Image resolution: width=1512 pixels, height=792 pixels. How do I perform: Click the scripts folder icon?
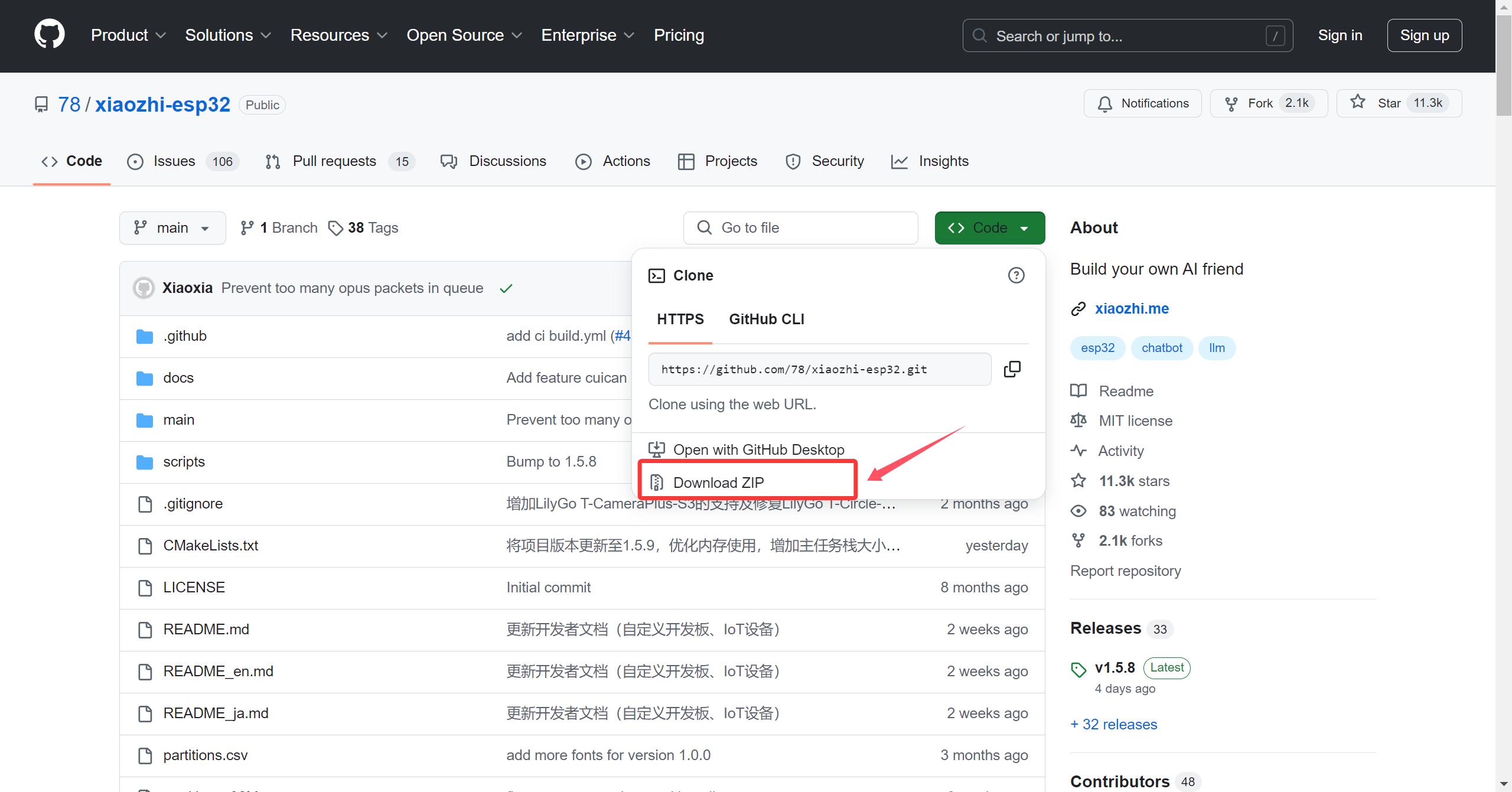[x=145, y=462]
